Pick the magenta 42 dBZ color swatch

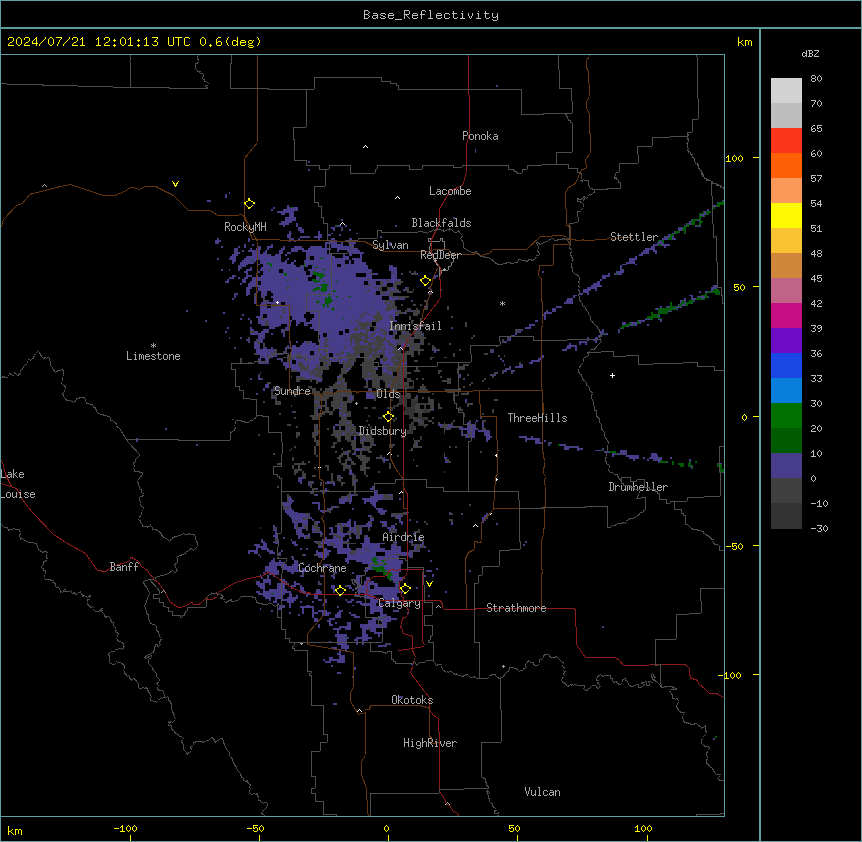coord(786,315)
